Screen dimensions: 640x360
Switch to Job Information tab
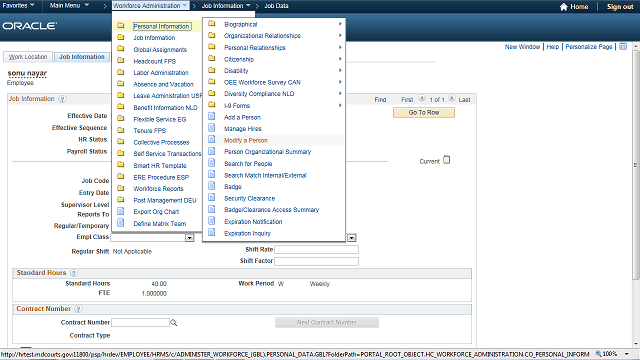[82, 57]
